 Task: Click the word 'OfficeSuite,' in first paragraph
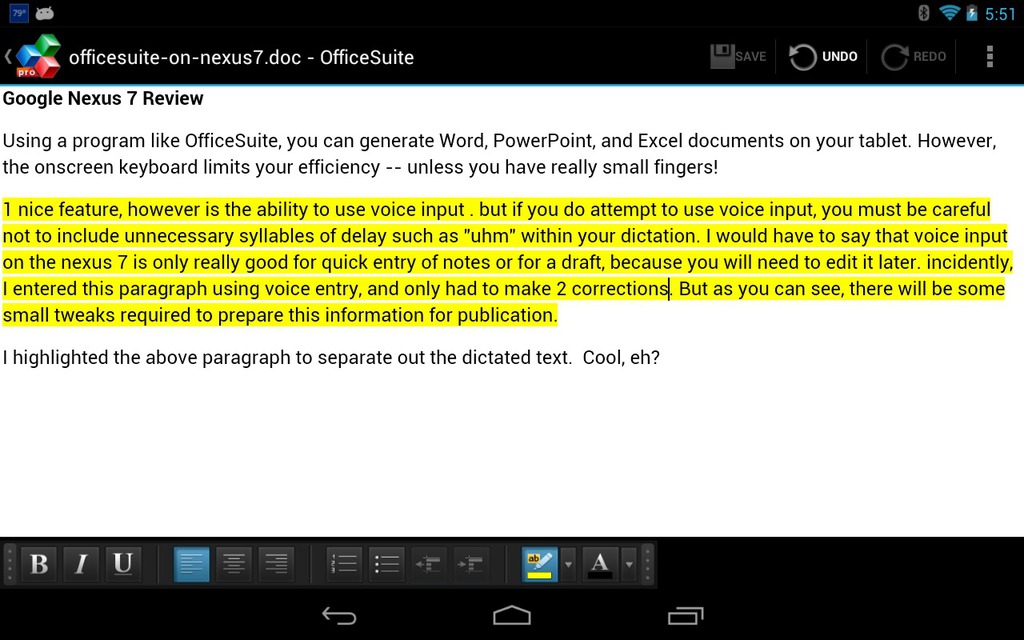pos(233,141)
